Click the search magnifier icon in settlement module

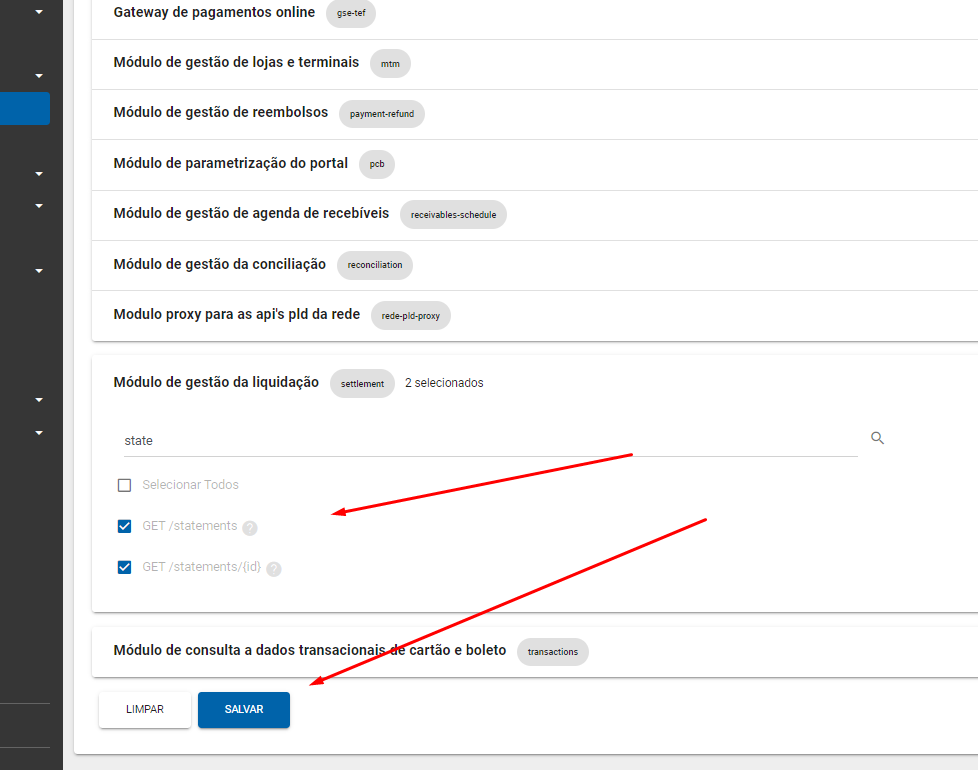point(877,438)
